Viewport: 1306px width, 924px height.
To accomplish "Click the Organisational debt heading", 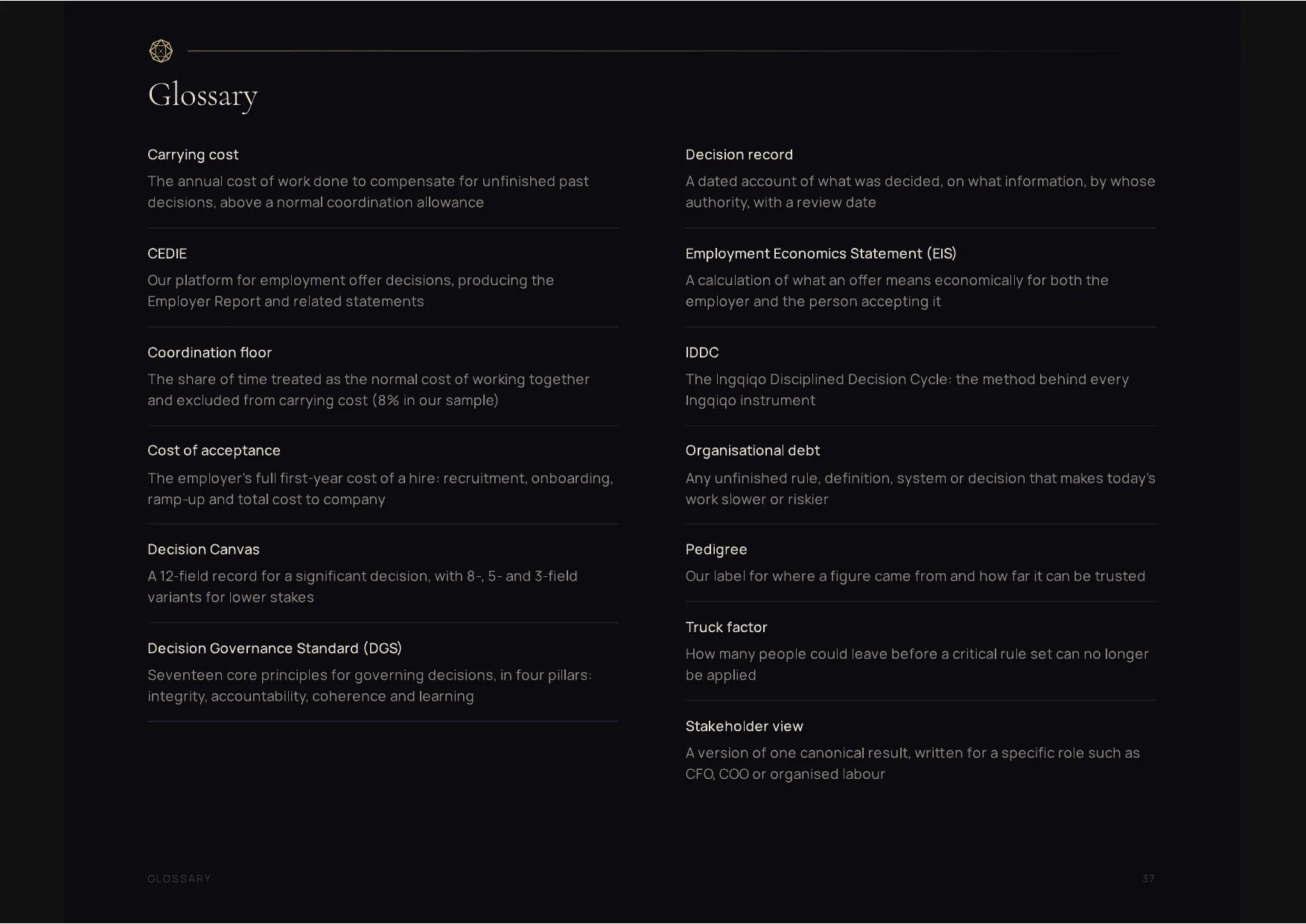I will pos(752,451).
